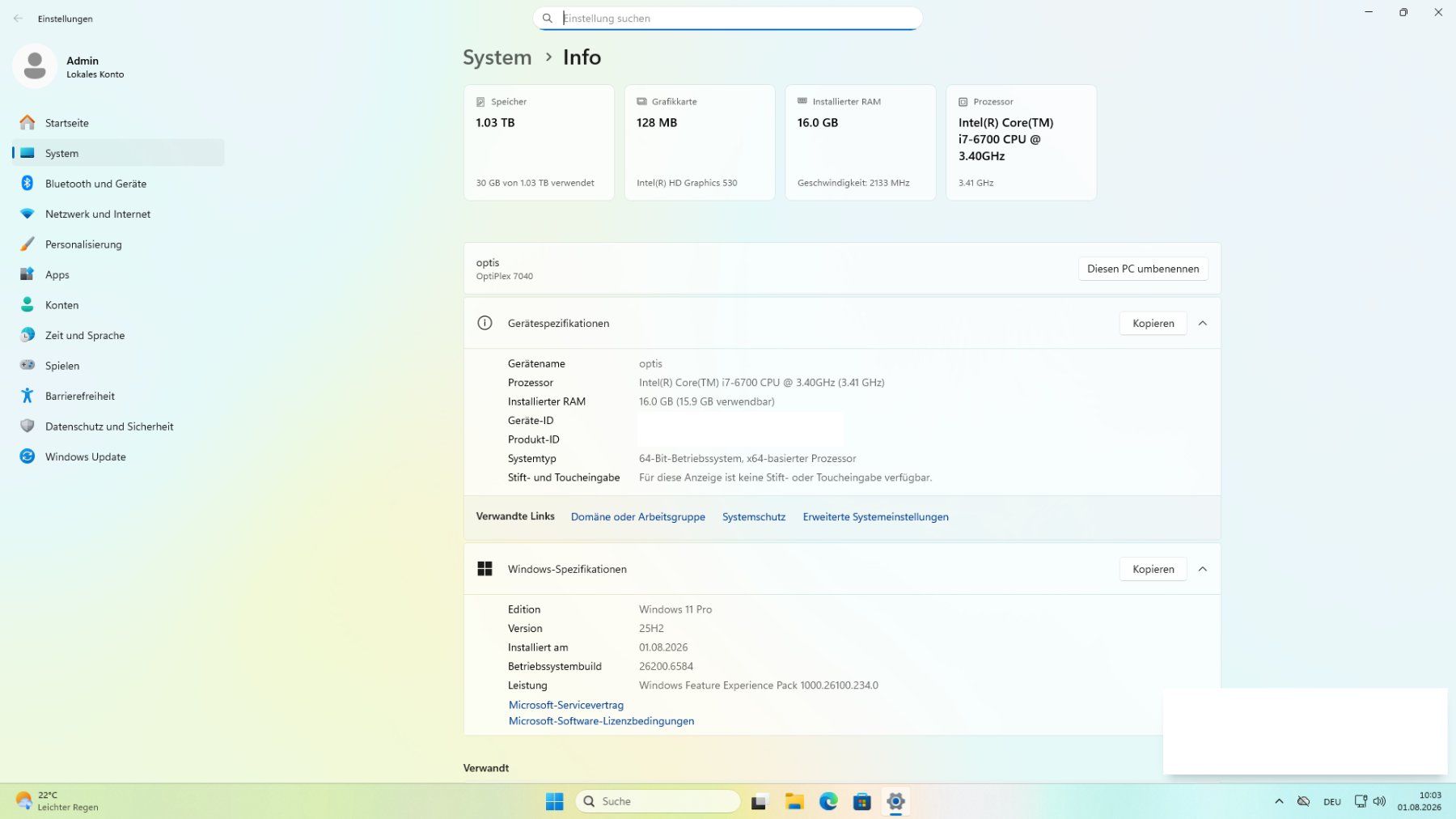Open the weather widget showing 22°C
Screen dimensions: 1456x819
point(57,801)
